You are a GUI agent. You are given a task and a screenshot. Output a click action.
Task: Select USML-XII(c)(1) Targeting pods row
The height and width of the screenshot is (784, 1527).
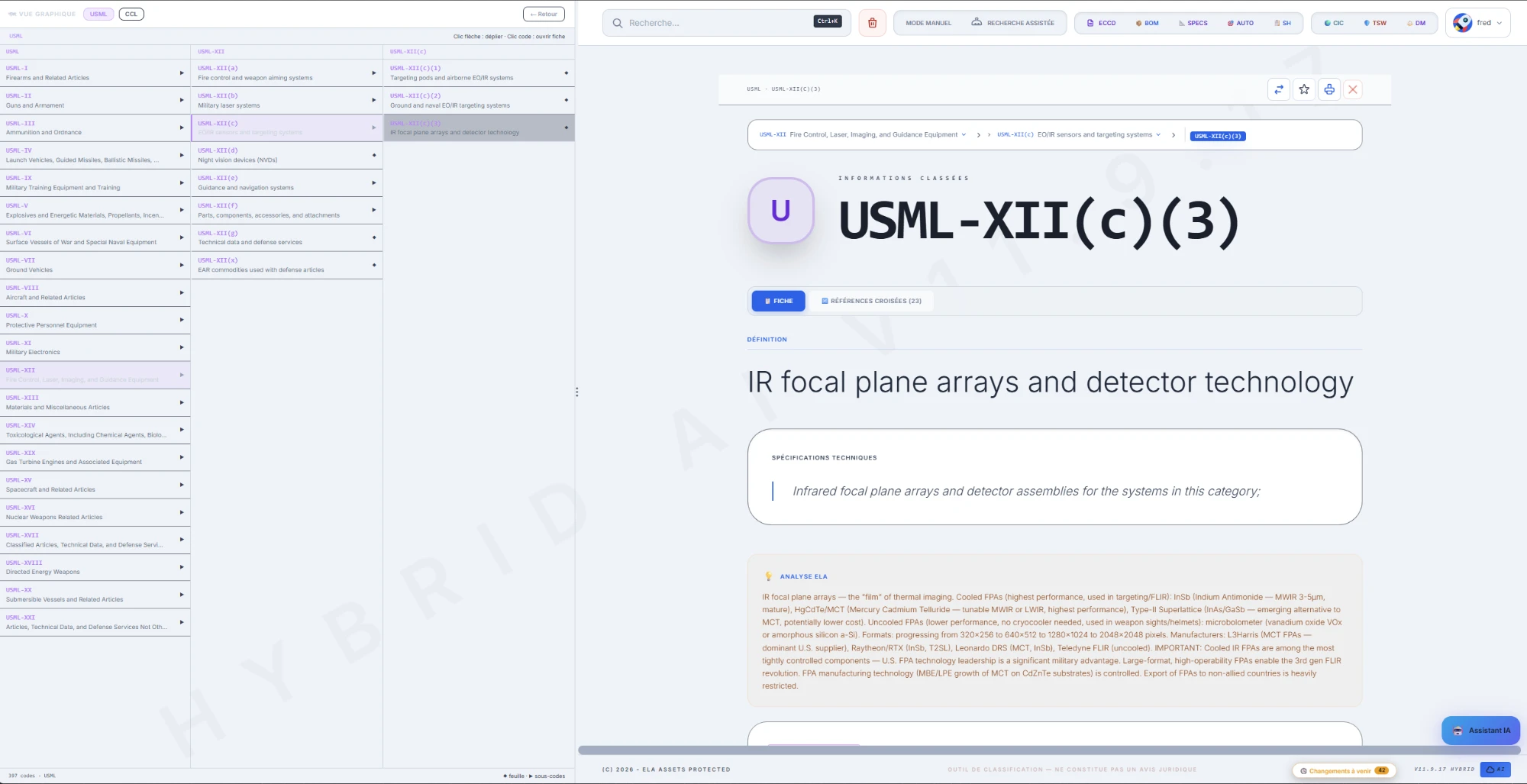click(x=479, y=73)
